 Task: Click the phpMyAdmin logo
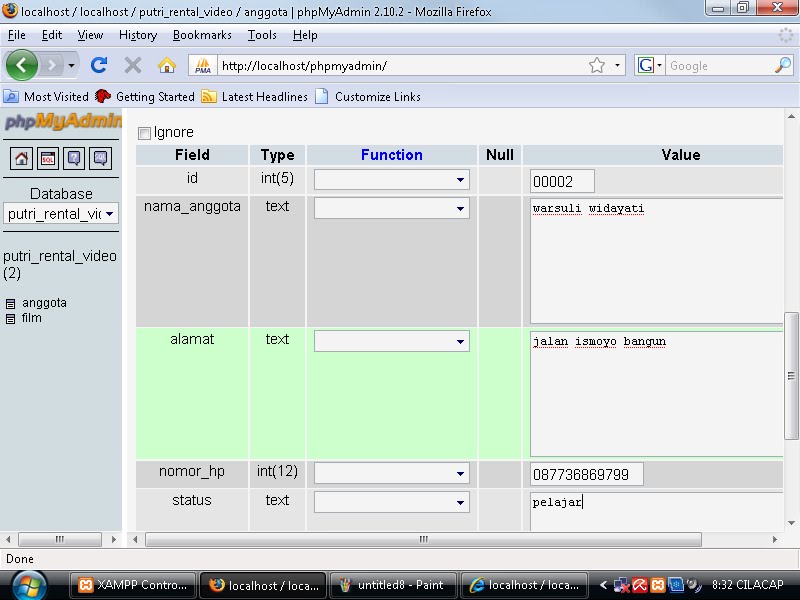(63, 121)
